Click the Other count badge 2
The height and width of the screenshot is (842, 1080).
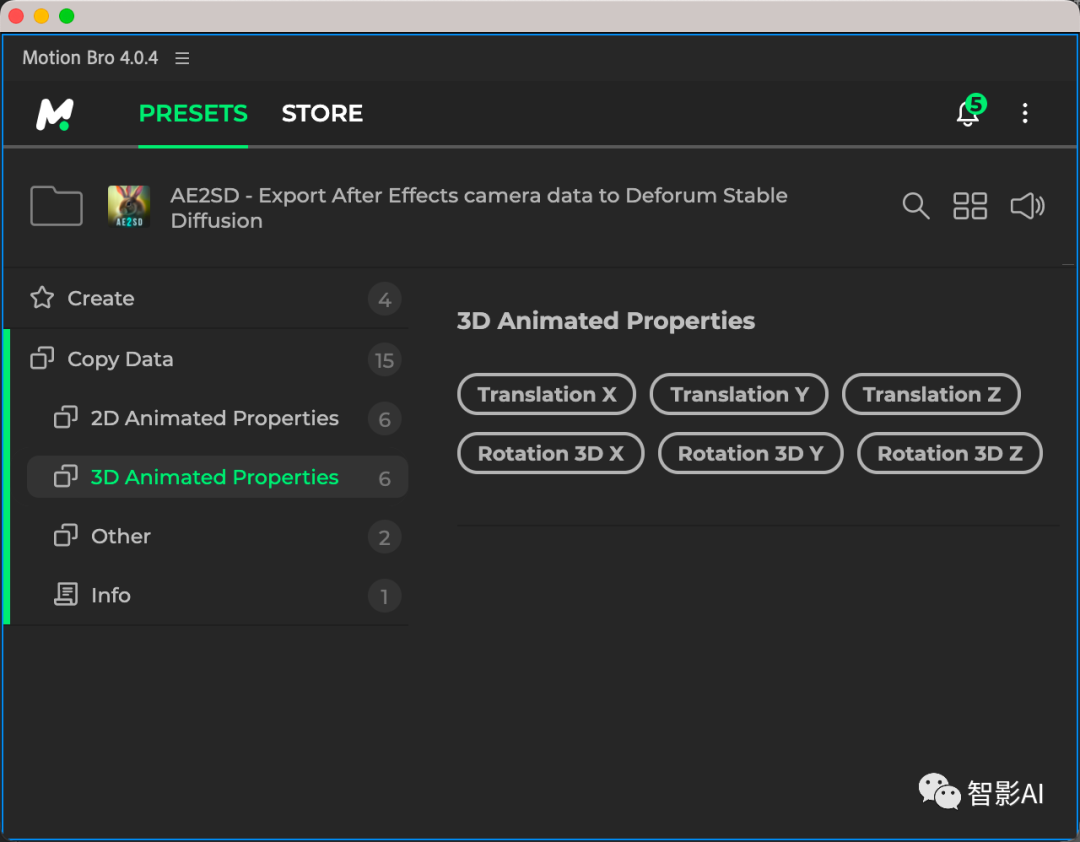(x=384, y=537)
